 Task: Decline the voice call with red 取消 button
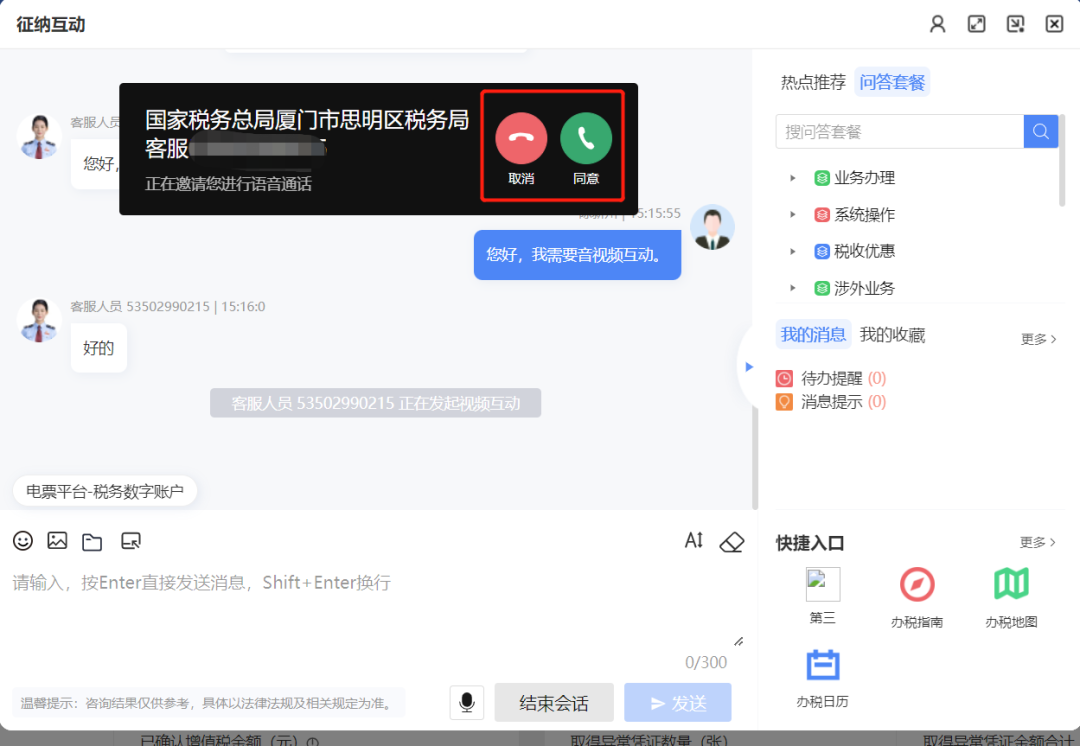click(521, 138)
